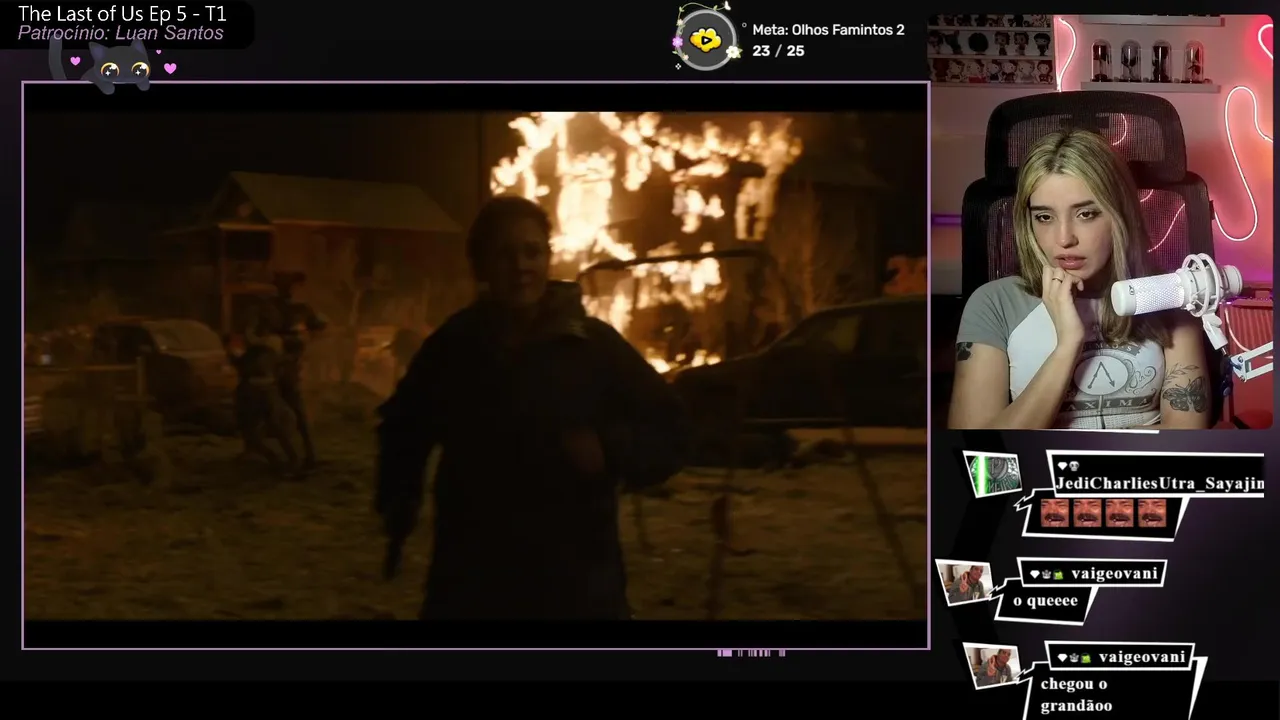
Task: Click the vaigeovani username above "chegou o grandãoo"
Action: [1142, 657]
